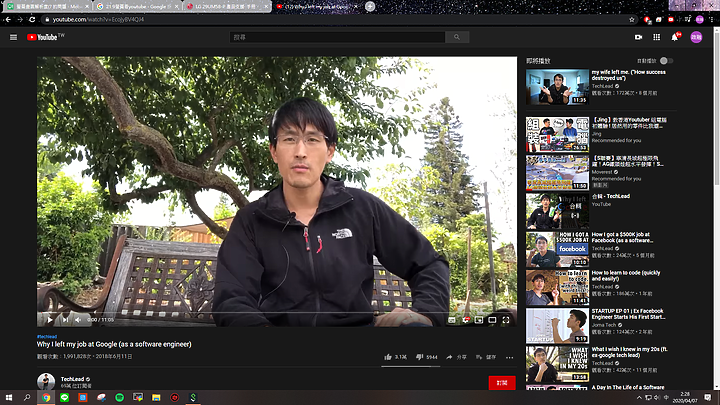Click Joma Tech channel name in sidebar
The height and width of the screenshot is (405, 720).
[604, 325]
